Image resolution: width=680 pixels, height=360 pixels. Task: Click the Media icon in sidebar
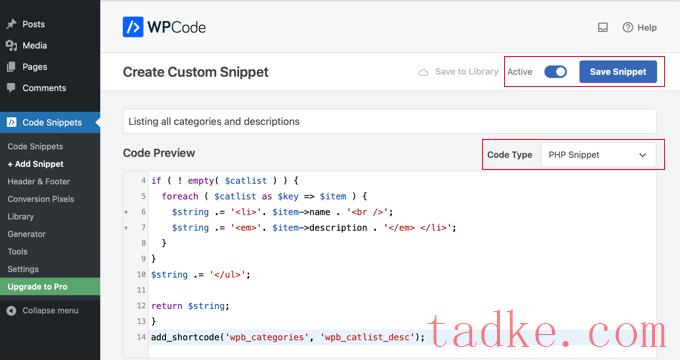(11, 46)
